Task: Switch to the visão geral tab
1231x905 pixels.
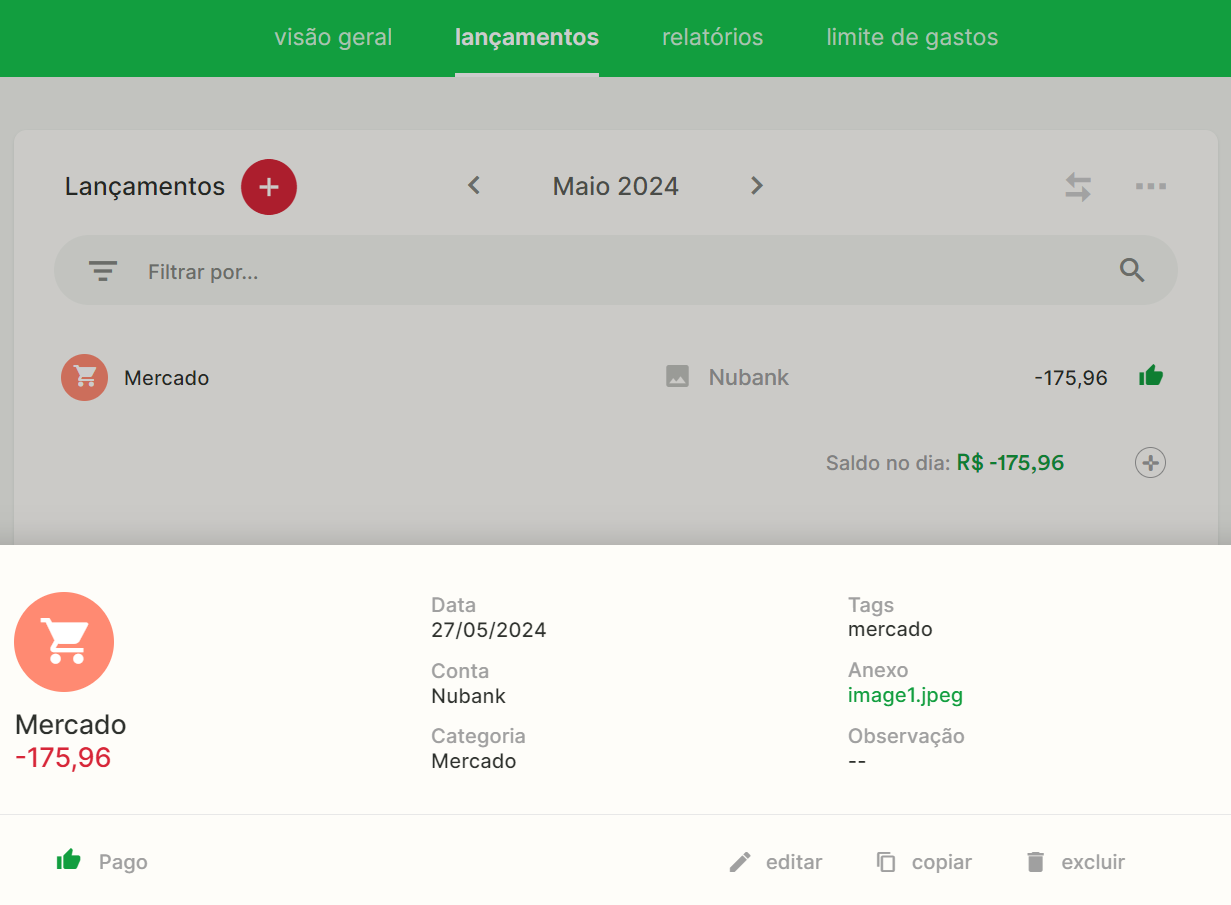Action: tap(333, 38)
